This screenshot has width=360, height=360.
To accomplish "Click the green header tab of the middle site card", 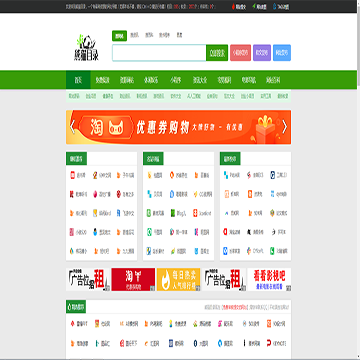I will coord(153,159).
